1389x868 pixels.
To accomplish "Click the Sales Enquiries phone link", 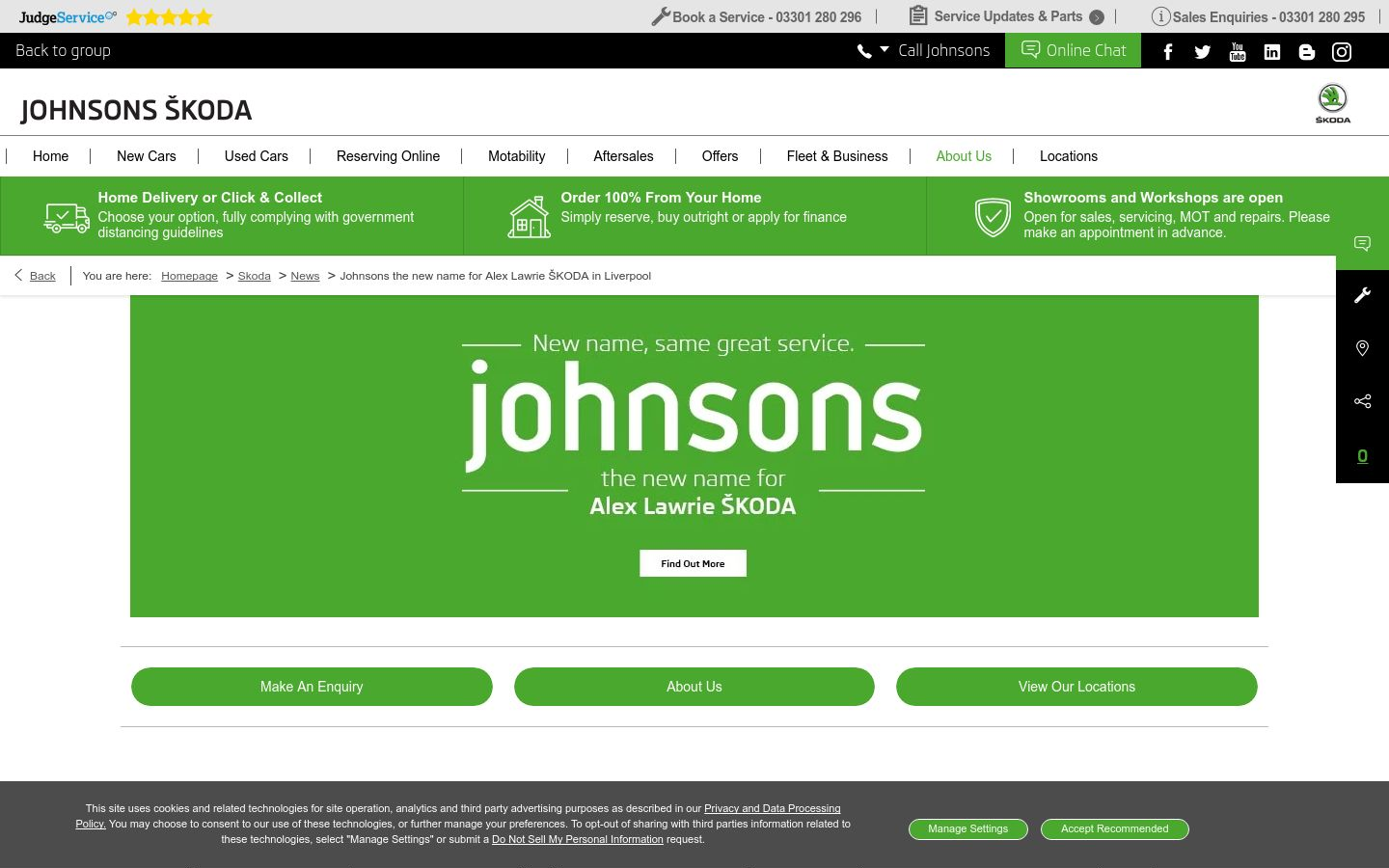I will (1268, 17).
